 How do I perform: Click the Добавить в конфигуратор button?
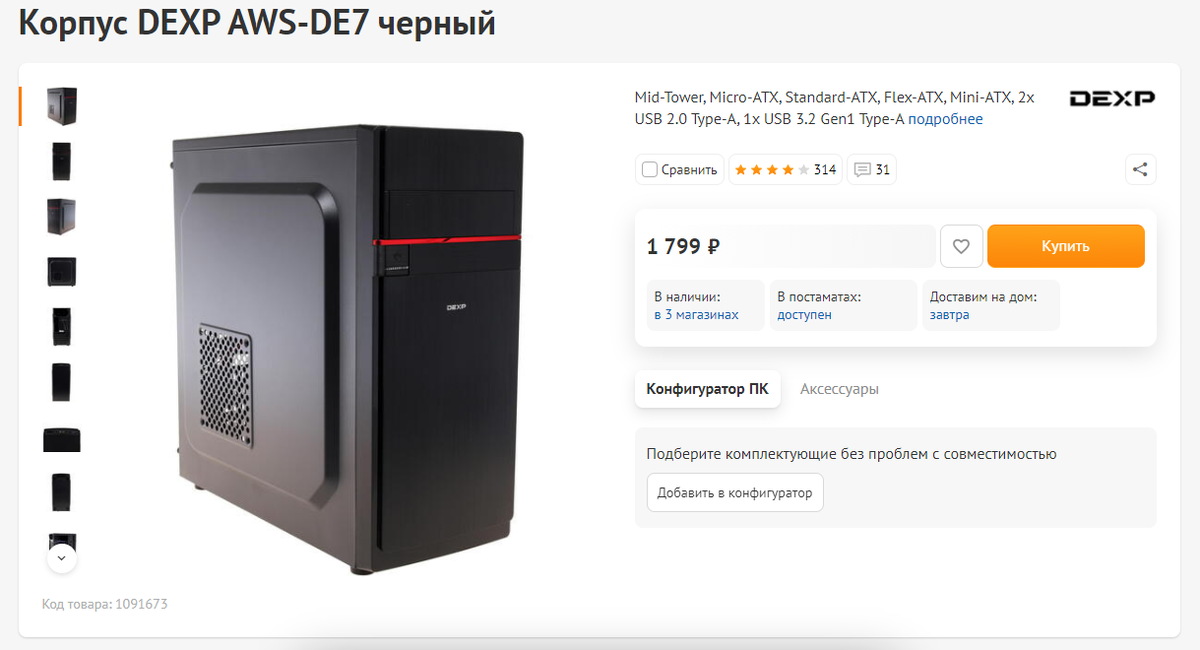(x=735, y=493)
